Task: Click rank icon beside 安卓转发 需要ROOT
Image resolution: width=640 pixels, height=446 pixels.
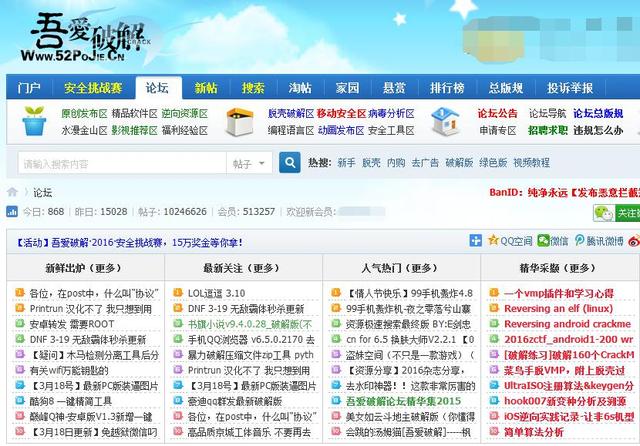Action: point(20,324)
